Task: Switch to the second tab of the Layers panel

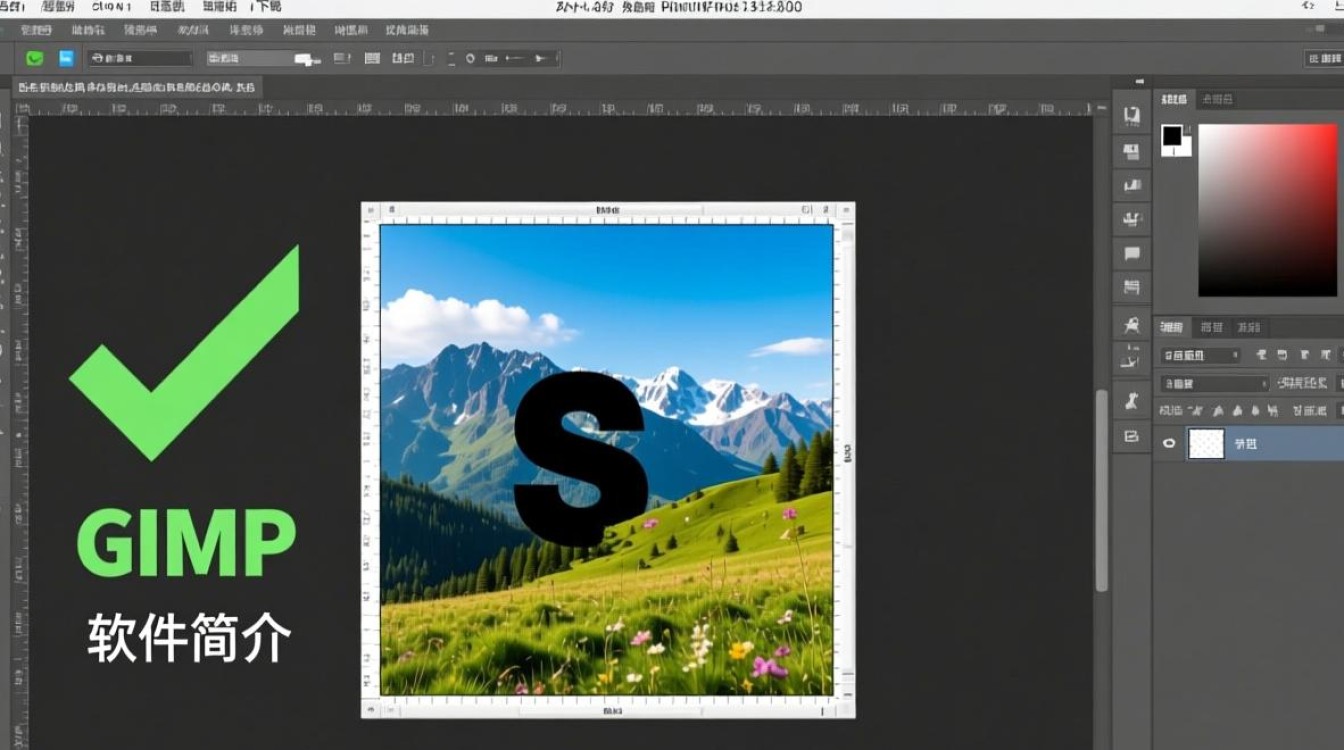Action: [1212, 327]
